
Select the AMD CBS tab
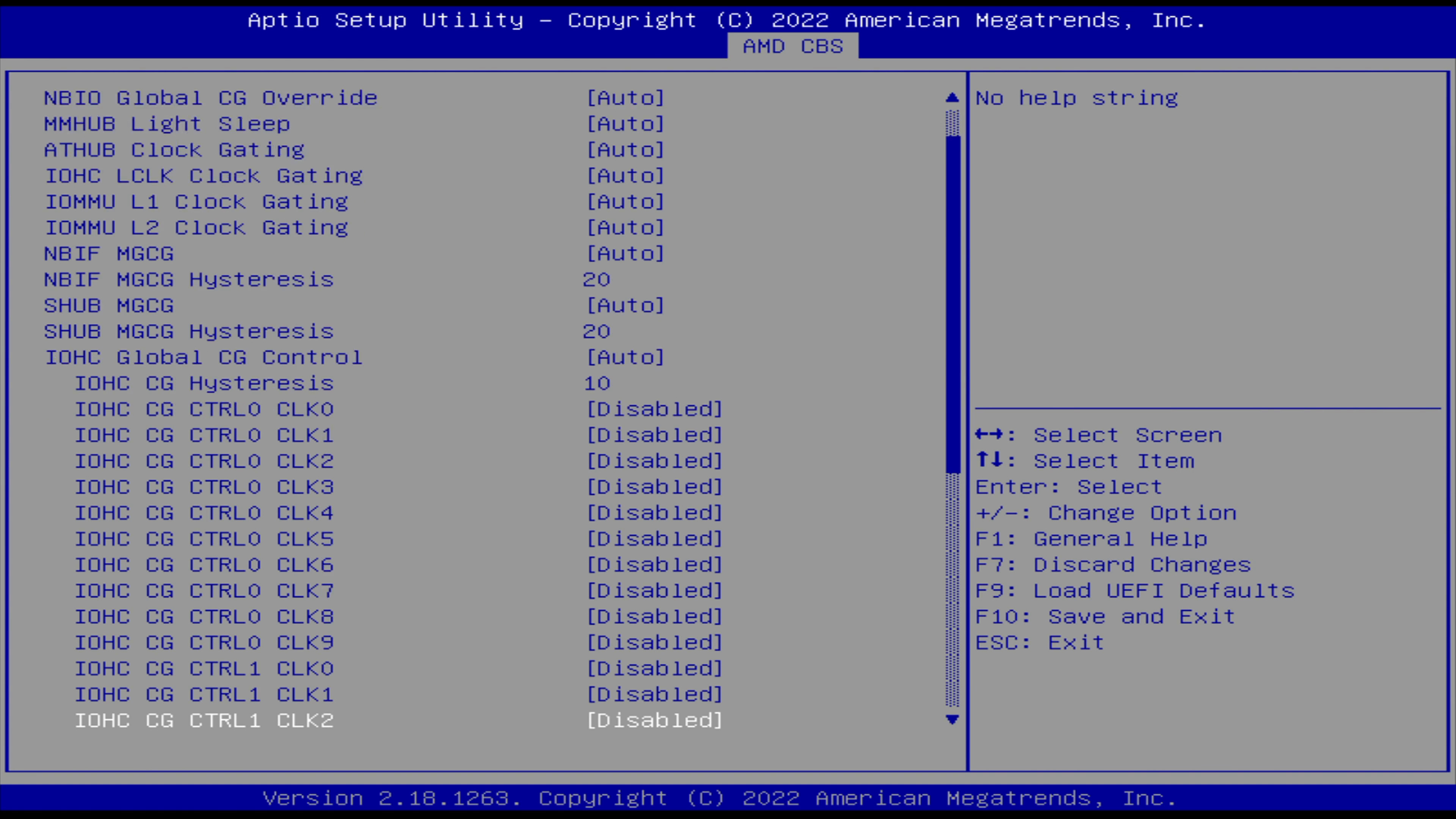coord(792,46)
